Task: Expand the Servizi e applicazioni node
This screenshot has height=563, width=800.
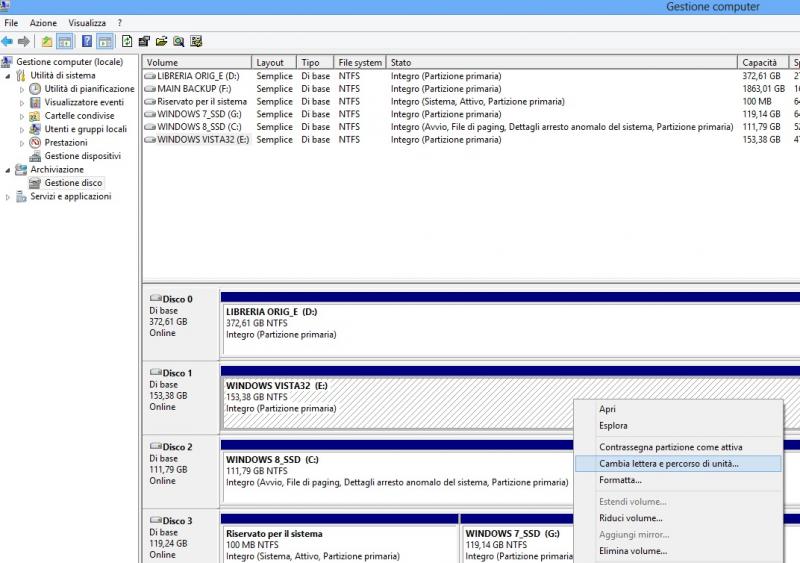Action: tap(9, 197)
